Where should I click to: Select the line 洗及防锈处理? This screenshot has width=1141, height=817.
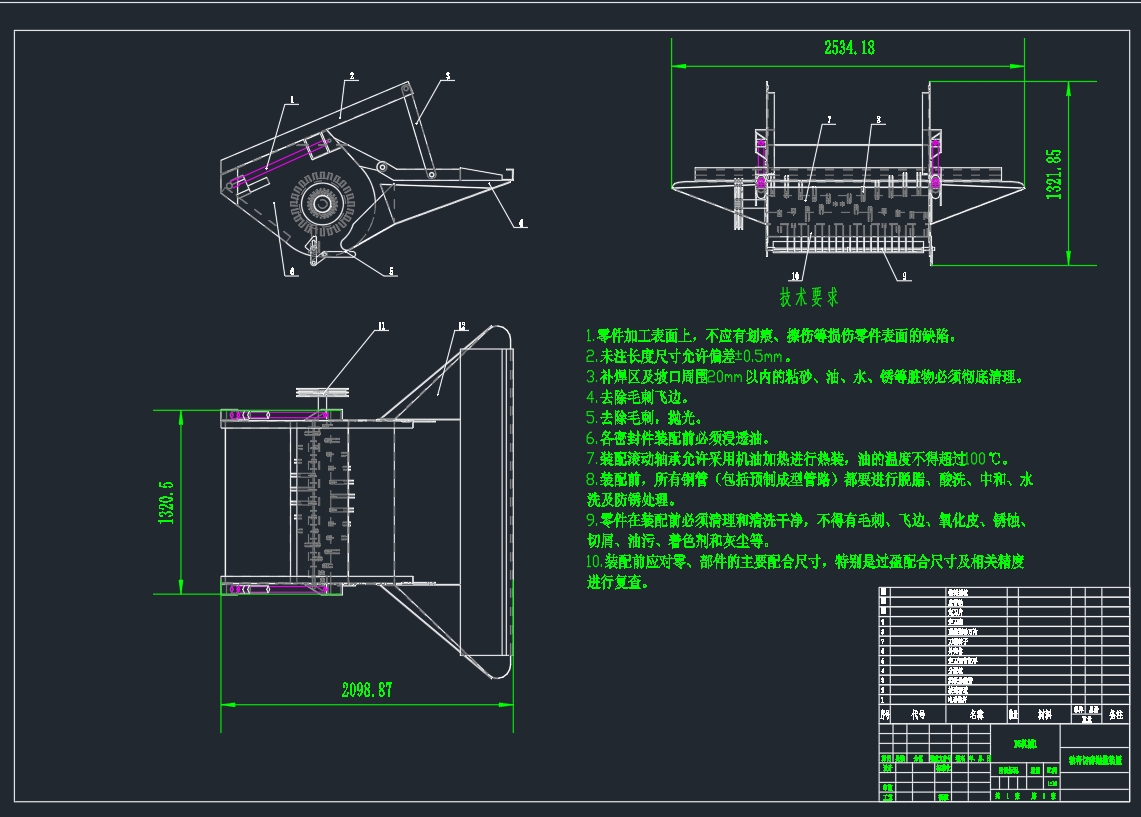coord(632,500)
